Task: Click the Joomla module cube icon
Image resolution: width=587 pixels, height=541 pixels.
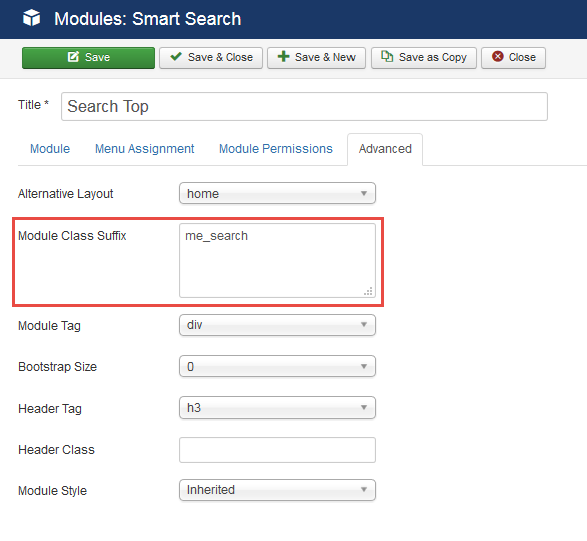Action: point(31,18)
